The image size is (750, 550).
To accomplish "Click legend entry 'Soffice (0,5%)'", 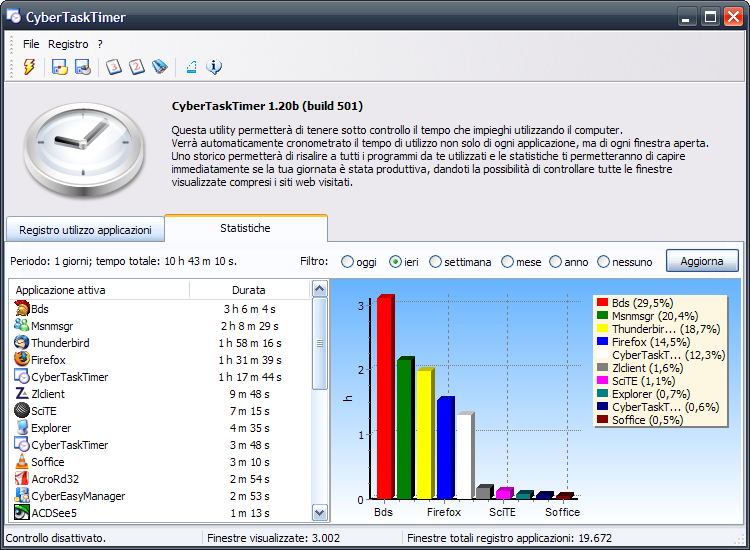I will point(647,420).
